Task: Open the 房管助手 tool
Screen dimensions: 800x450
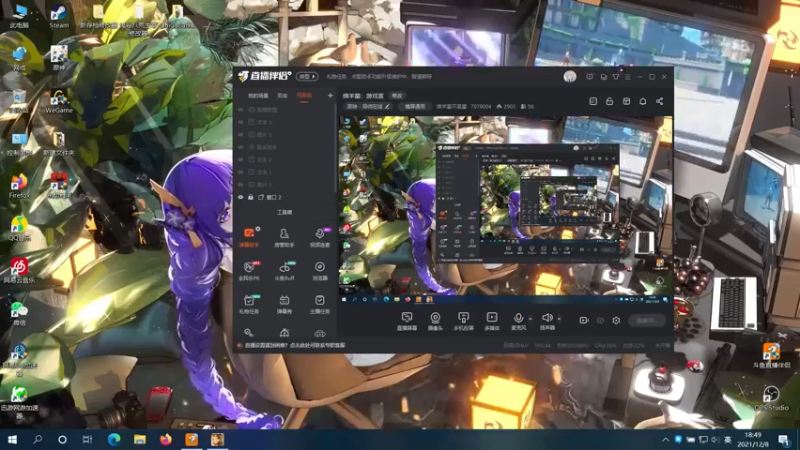Action: click(x=284, y=237)
